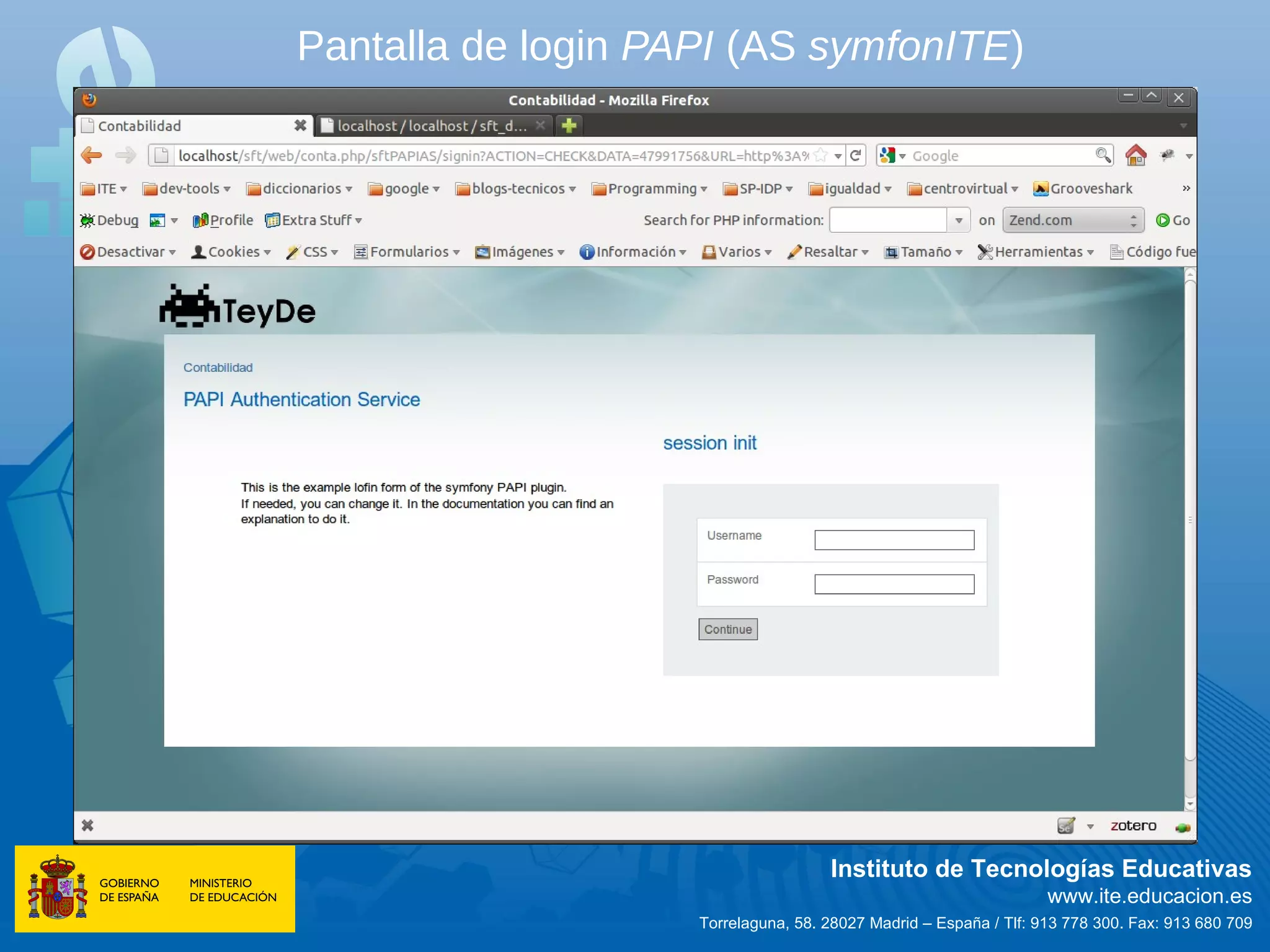Click the URL address bar

tap(493, 156)
